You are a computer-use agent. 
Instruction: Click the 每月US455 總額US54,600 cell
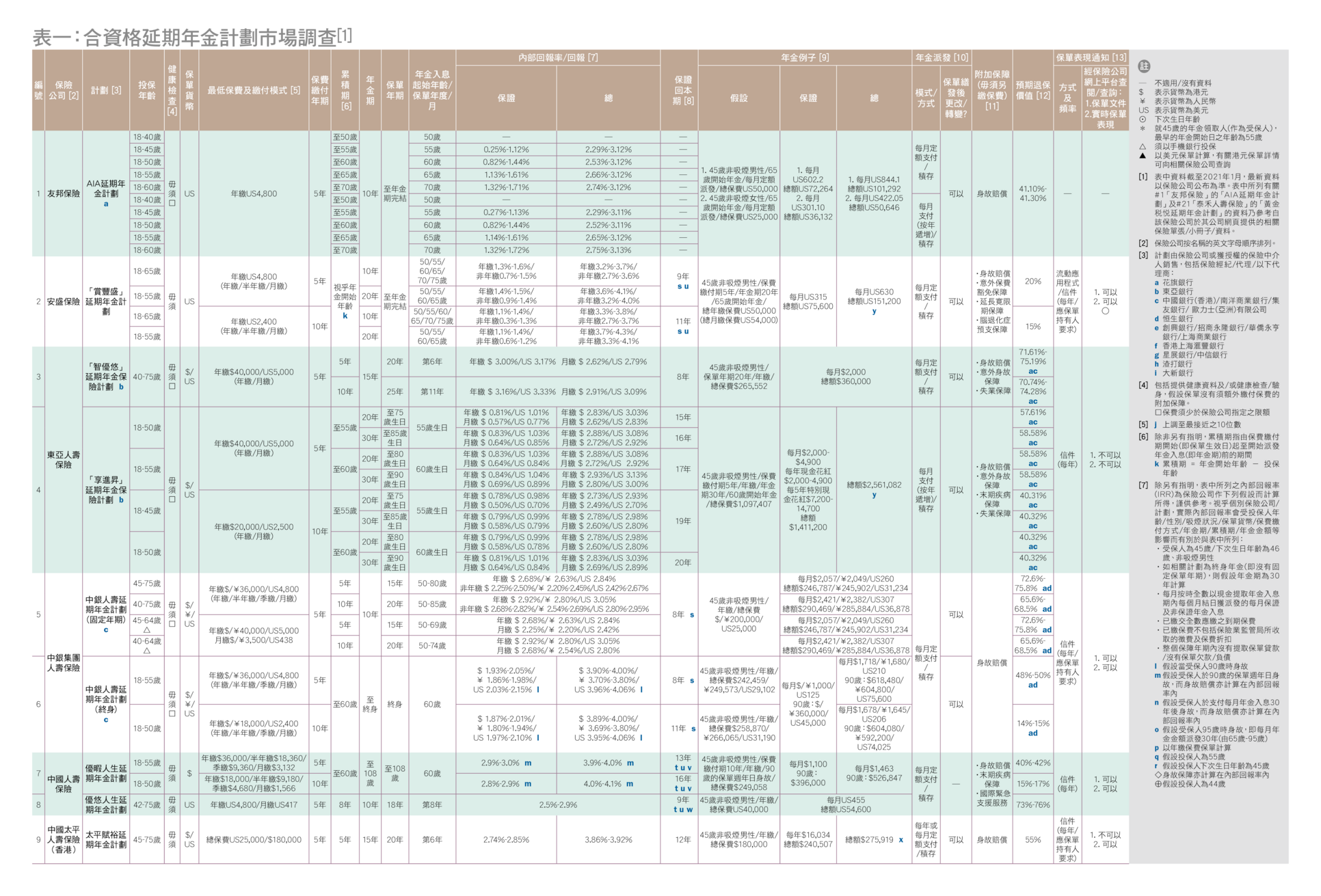pyautogui.click(x=845, y=804)
